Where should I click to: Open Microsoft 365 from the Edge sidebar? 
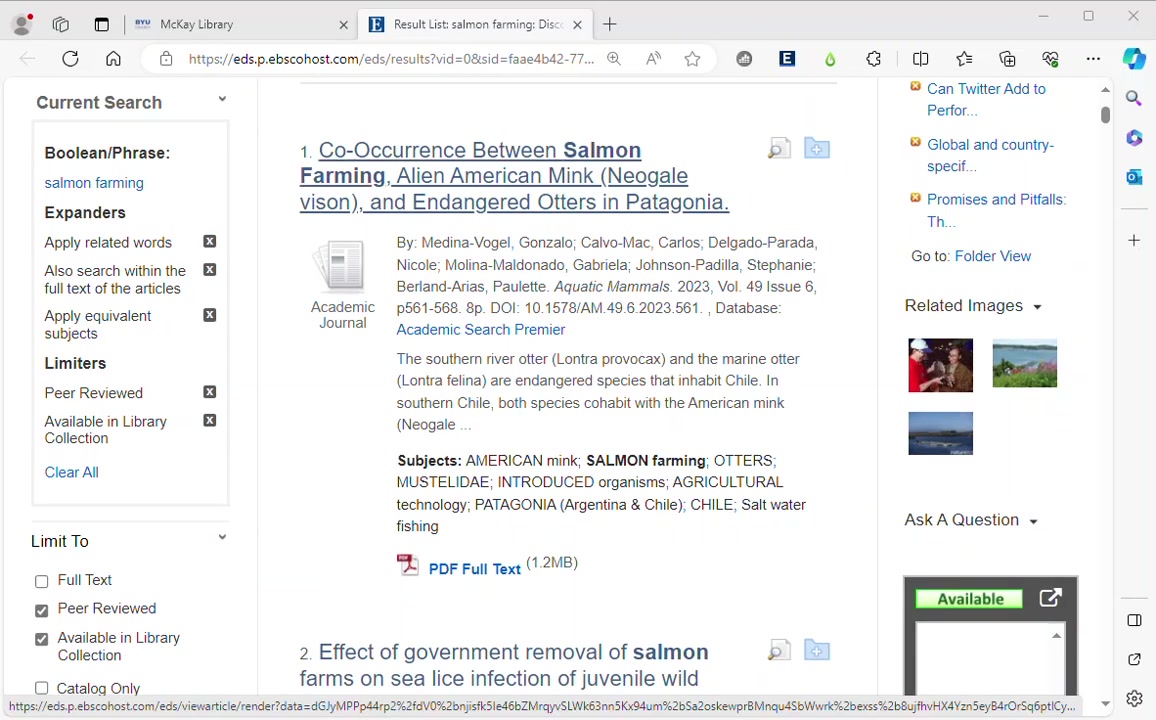1134,138
